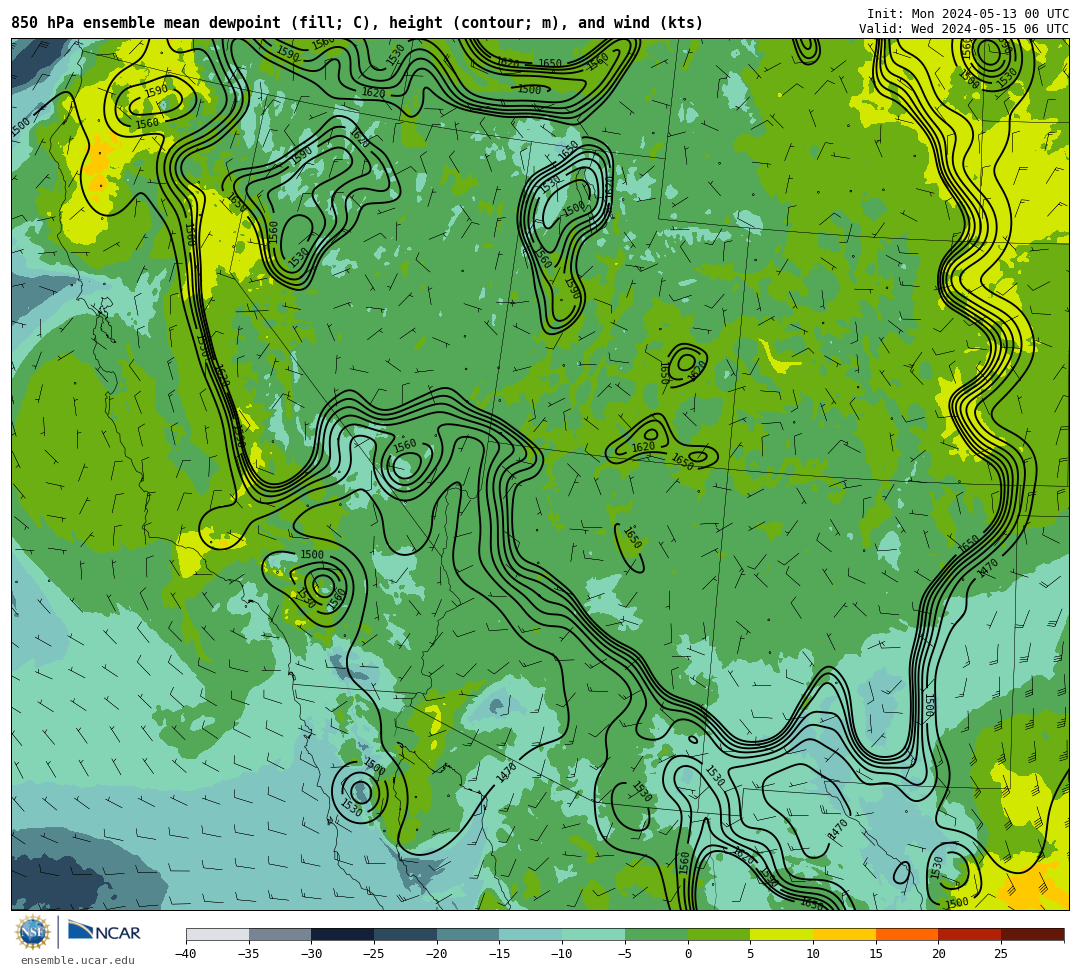The width and height of the screenshot is (1080, 973).
Task: Click the Init: Mon 2024-05-13 00 UTC text
Action: point(968,14)
